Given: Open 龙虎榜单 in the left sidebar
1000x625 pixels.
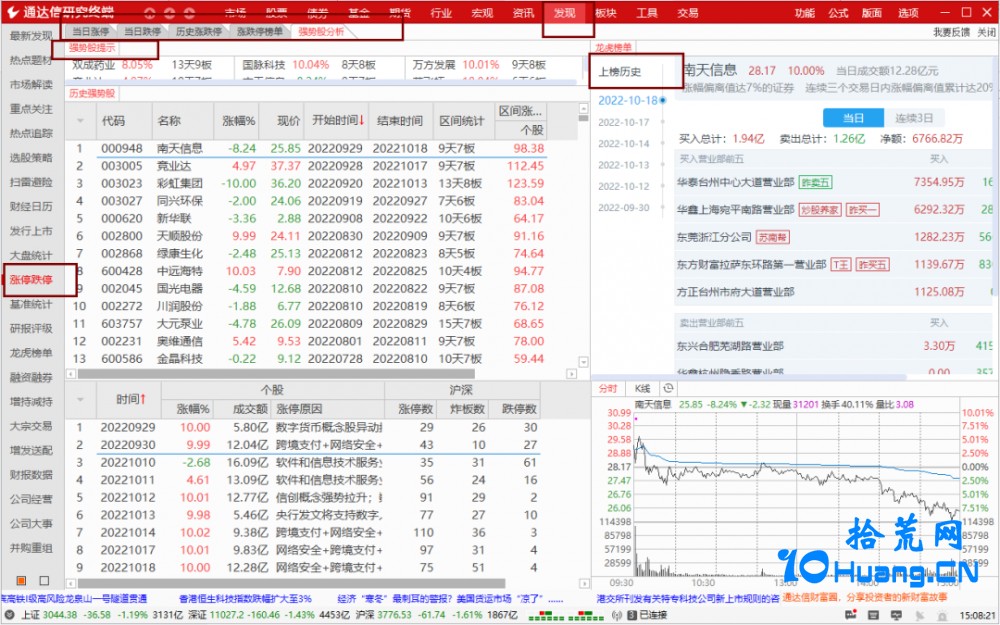Looking at the screenshot, I should click(31, 353).
